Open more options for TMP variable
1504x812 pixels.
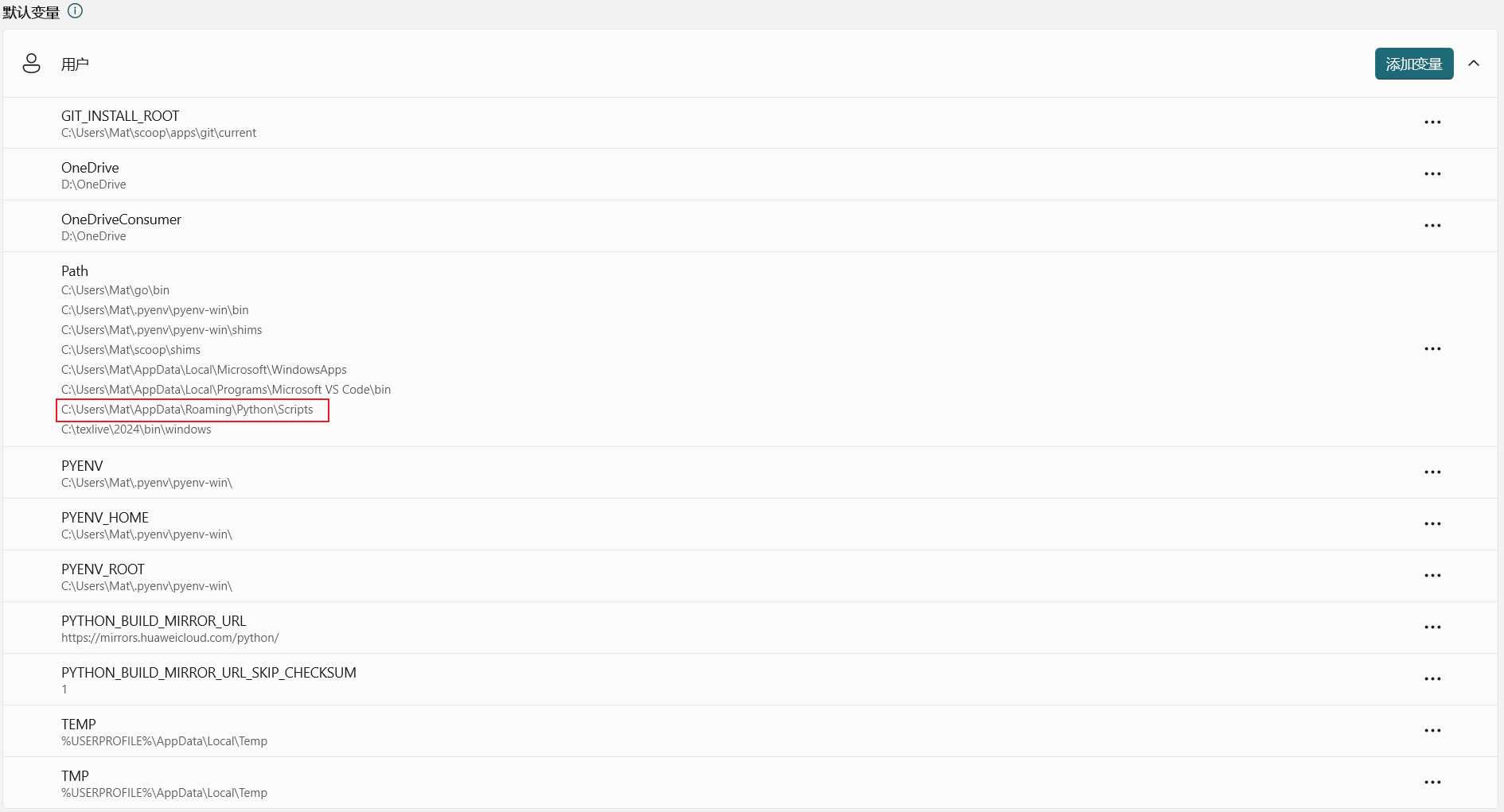(x=1432, y=783)
